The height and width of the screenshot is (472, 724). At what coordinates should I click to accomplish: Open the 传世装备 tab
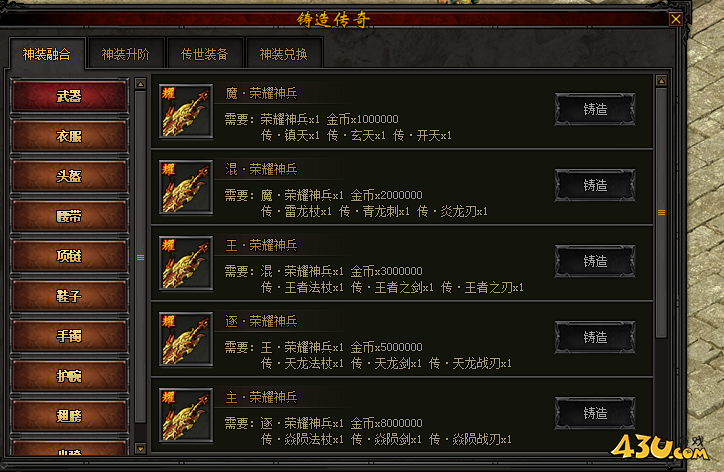tap(205, 54)
